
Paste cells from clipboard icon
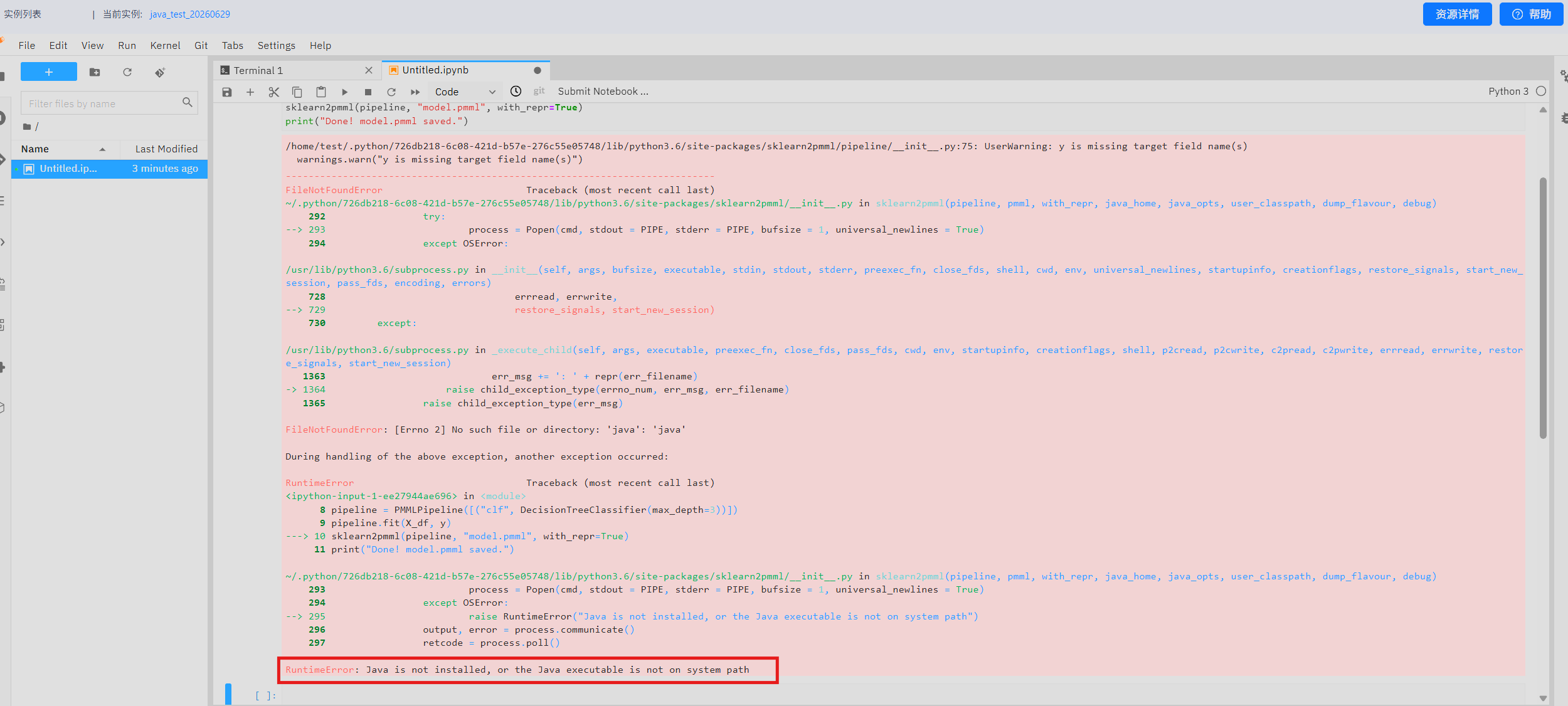(x=321, y=92)
